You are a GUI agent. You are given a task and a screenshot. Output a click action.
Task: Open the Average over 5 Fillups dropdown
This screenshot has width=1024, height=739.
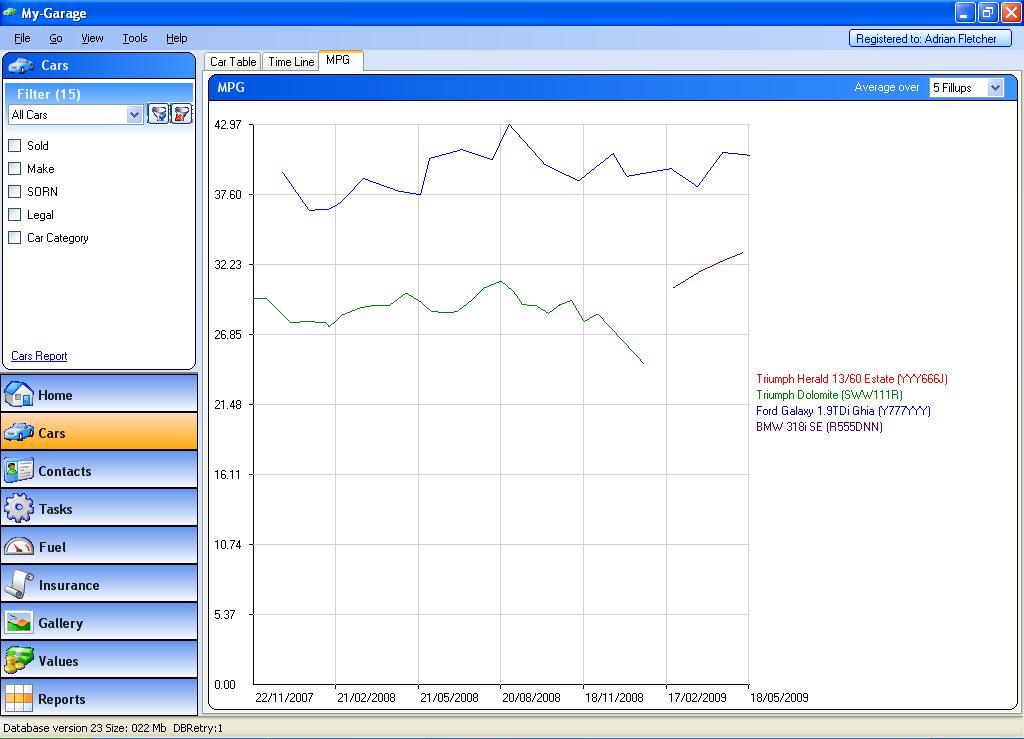[994, 88]
